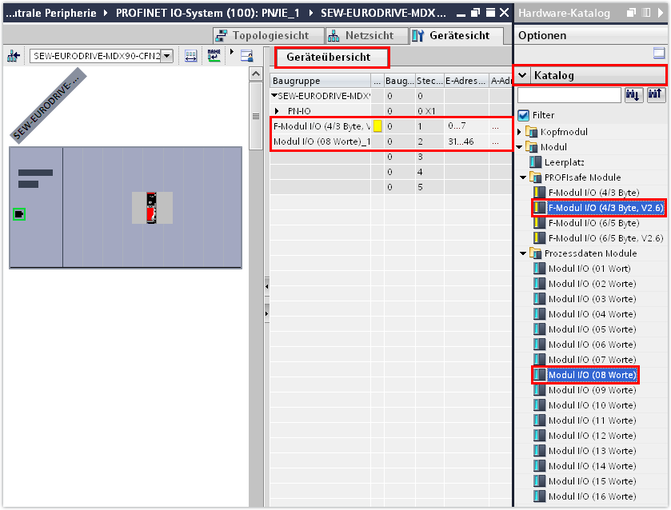671x510 pixels.
Task: Click the yellow marker in F-Modul row
Action: (x=377, y=126)
